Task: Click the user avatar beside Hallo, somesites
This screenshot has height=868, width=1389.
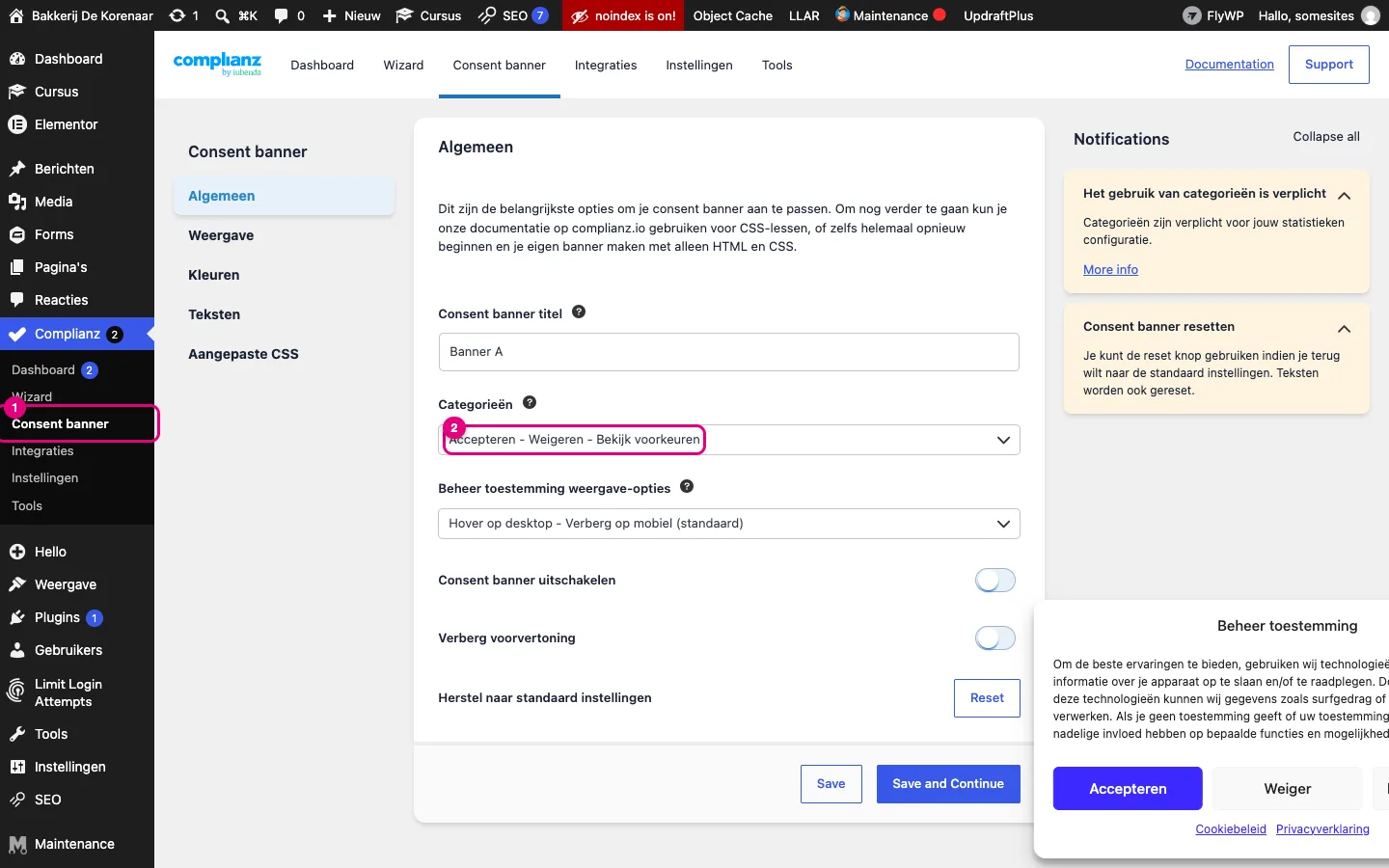Action: [x=1370, y=15]
